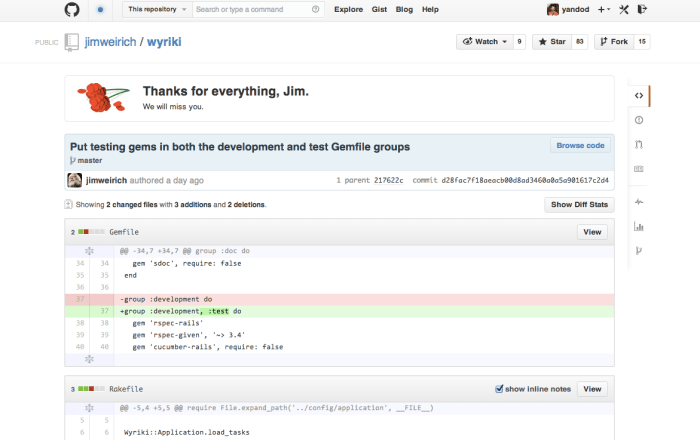
Task: Click Browse code button
Action: tap(580, 145)
